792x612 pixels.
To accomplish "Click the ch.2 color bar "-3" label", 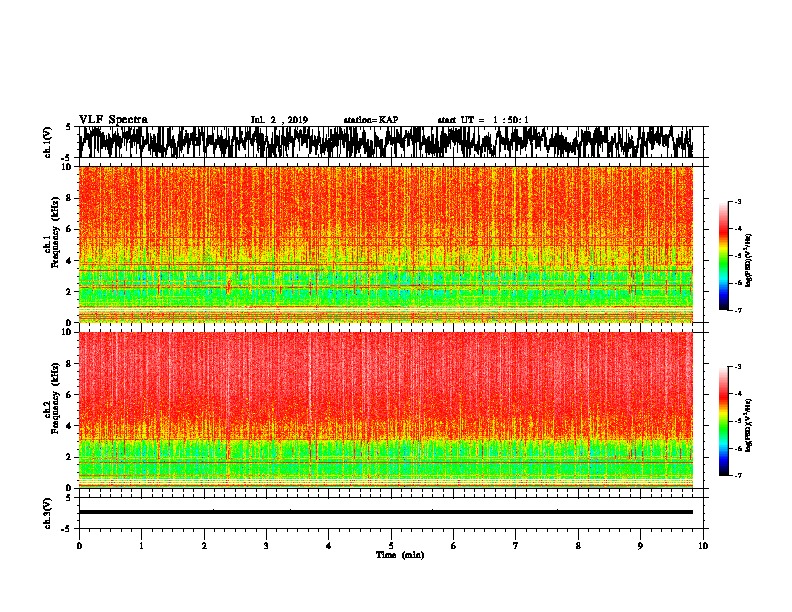I will pos(738,367).
